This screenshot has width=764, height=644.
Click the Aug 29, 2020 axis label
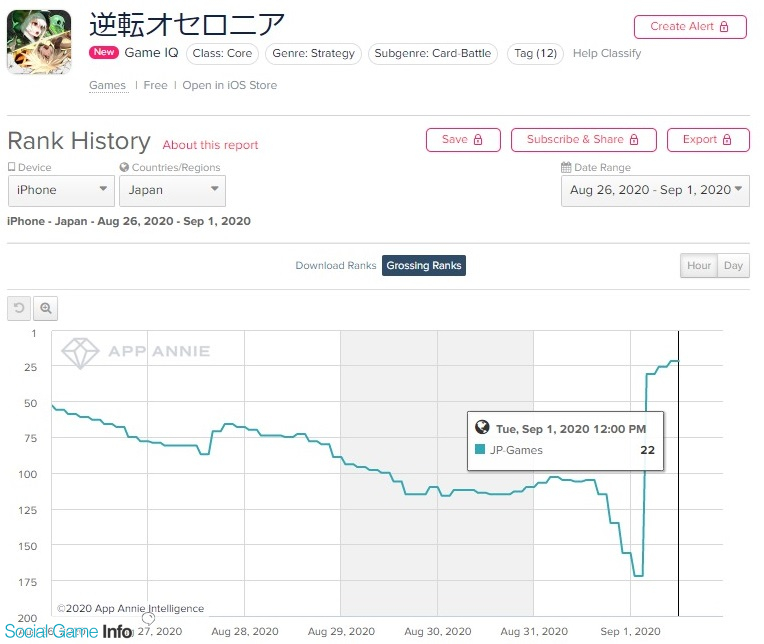pyautogui.click(x=341, y=631)
